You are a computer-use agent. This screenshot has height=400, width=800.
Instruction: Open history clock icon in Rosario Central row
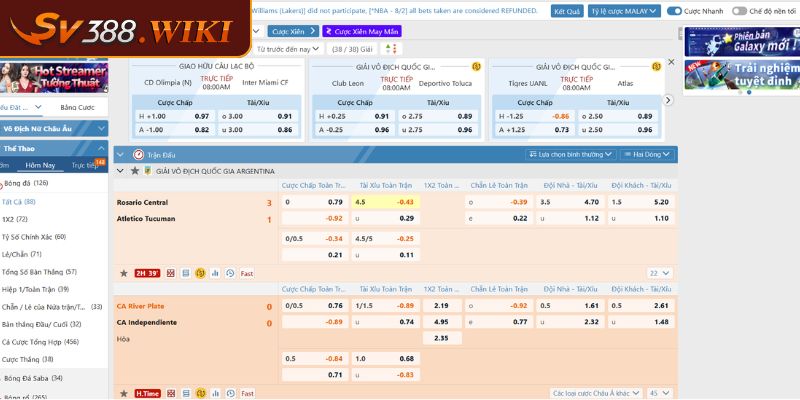coord(230,273)
